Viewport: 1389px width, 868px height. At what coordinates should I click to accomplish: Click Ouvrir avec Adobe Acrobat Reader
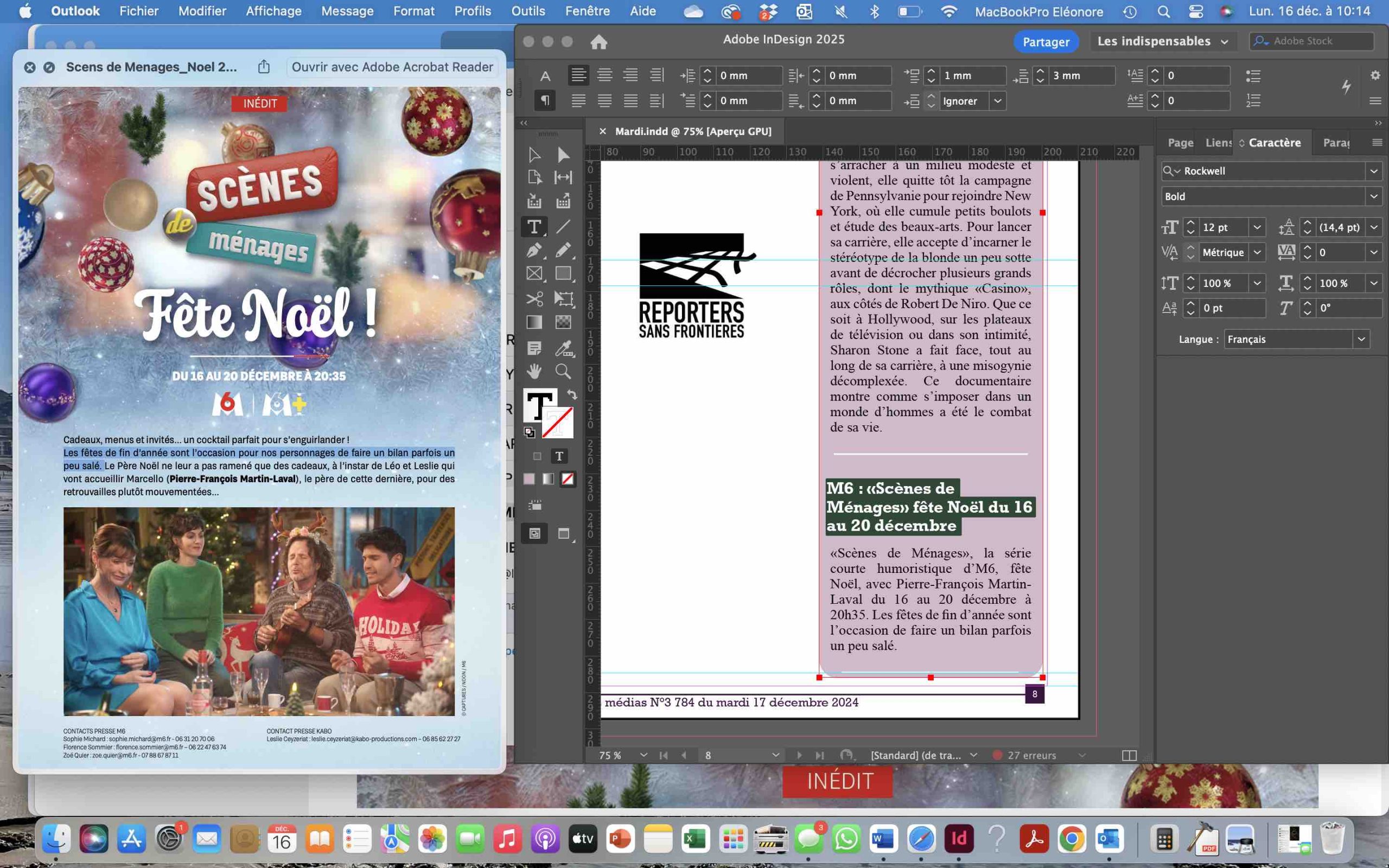pos(392,67)
